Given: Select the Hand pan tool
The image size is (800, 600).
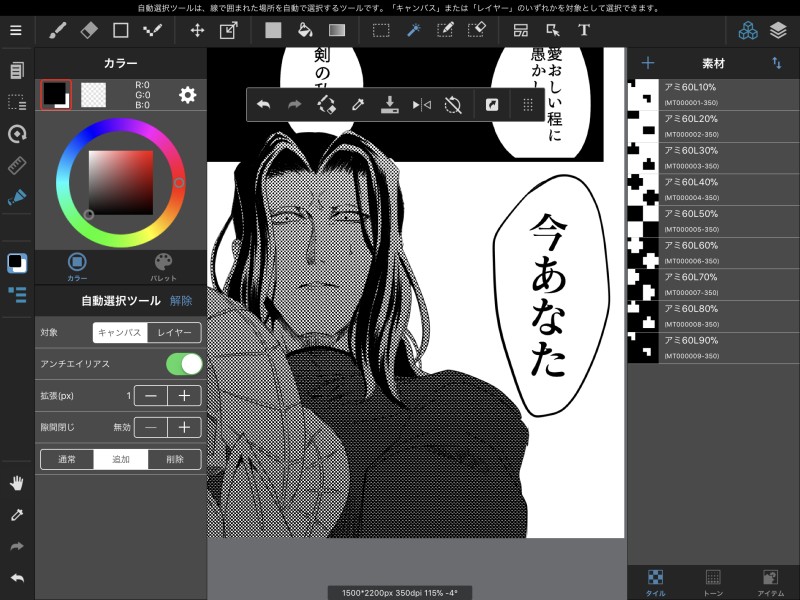Looking at the screenshot, I should (x=17, y=483).
